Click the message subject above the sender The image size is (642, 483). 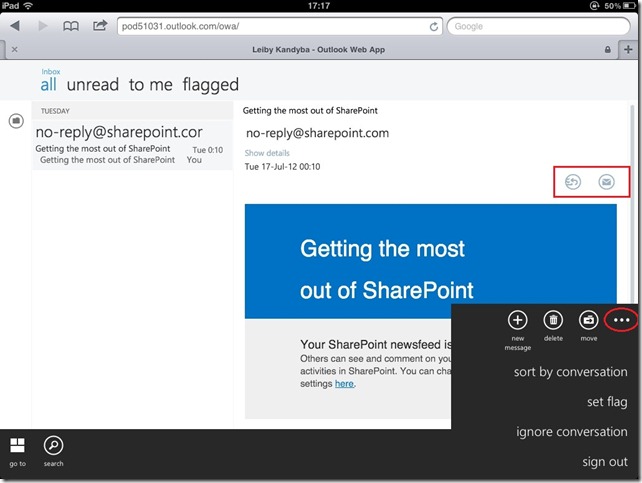pos(310,111)
